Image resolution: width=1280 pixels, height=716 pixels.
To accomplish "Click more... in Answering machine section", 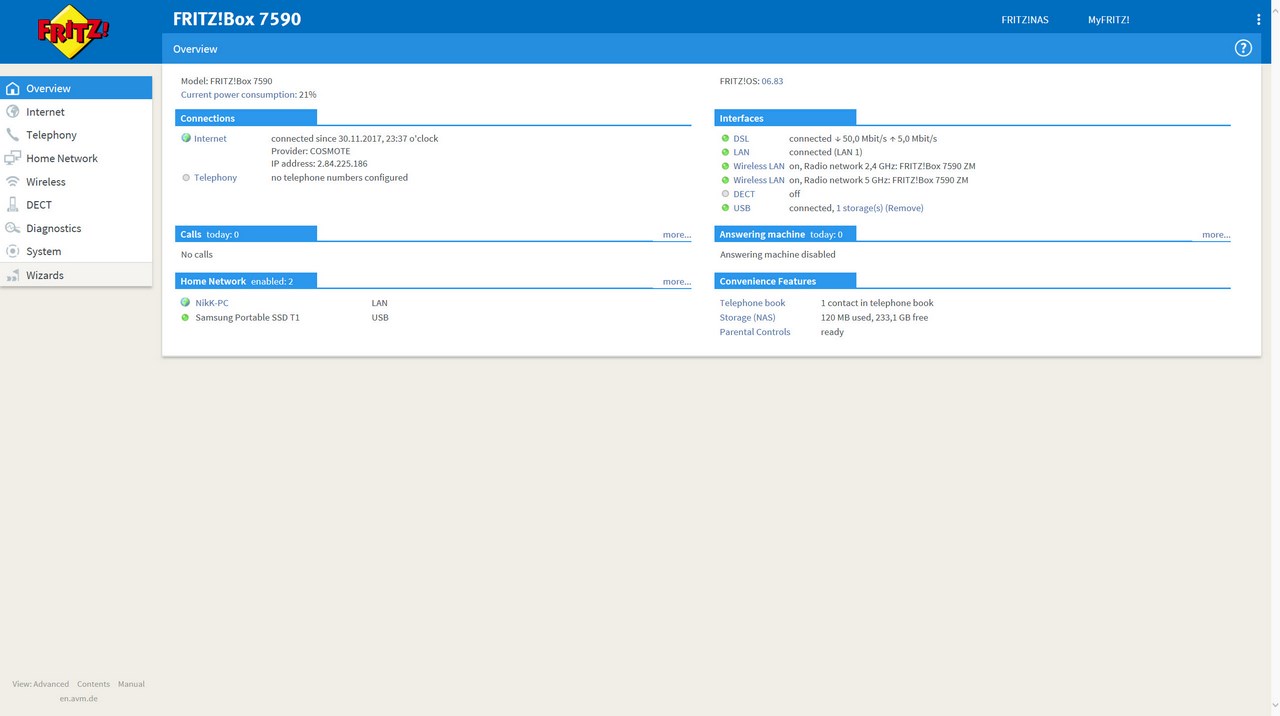I will click(1216, 235).
